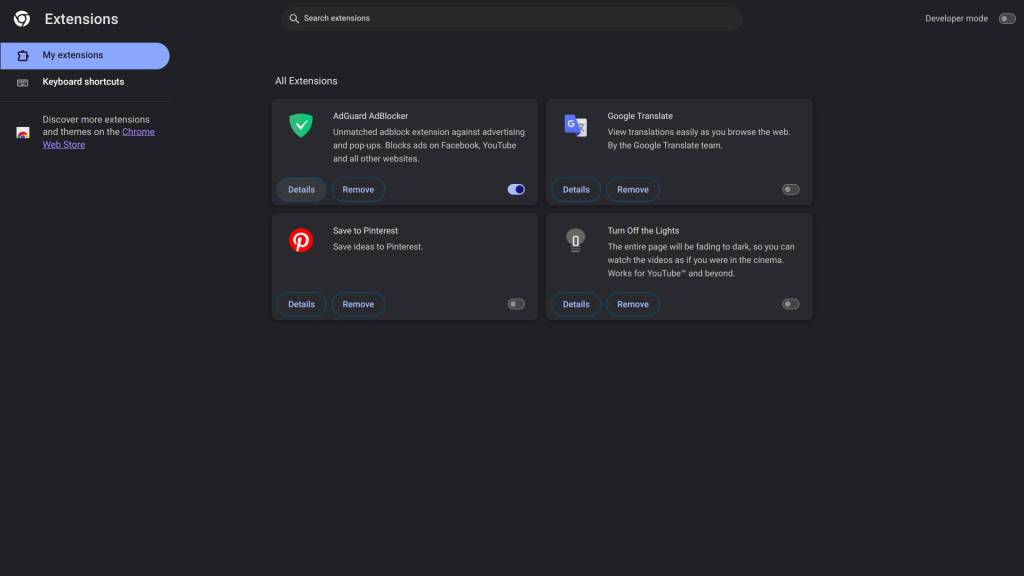The width and height of the screenshot is (1024, 576).
Task: Click the AdGuard AdBlocker name text
Action: click(x=370, y=116)
